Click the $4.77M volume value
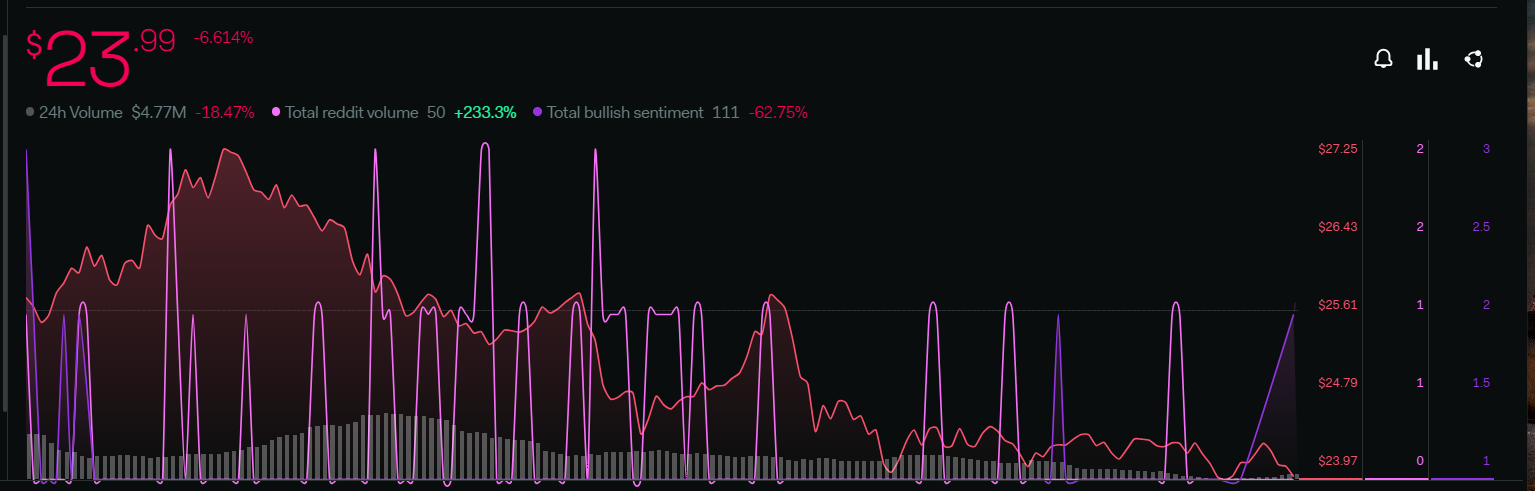This screenshot has height=491, width=1535. (x=158, y=113)
